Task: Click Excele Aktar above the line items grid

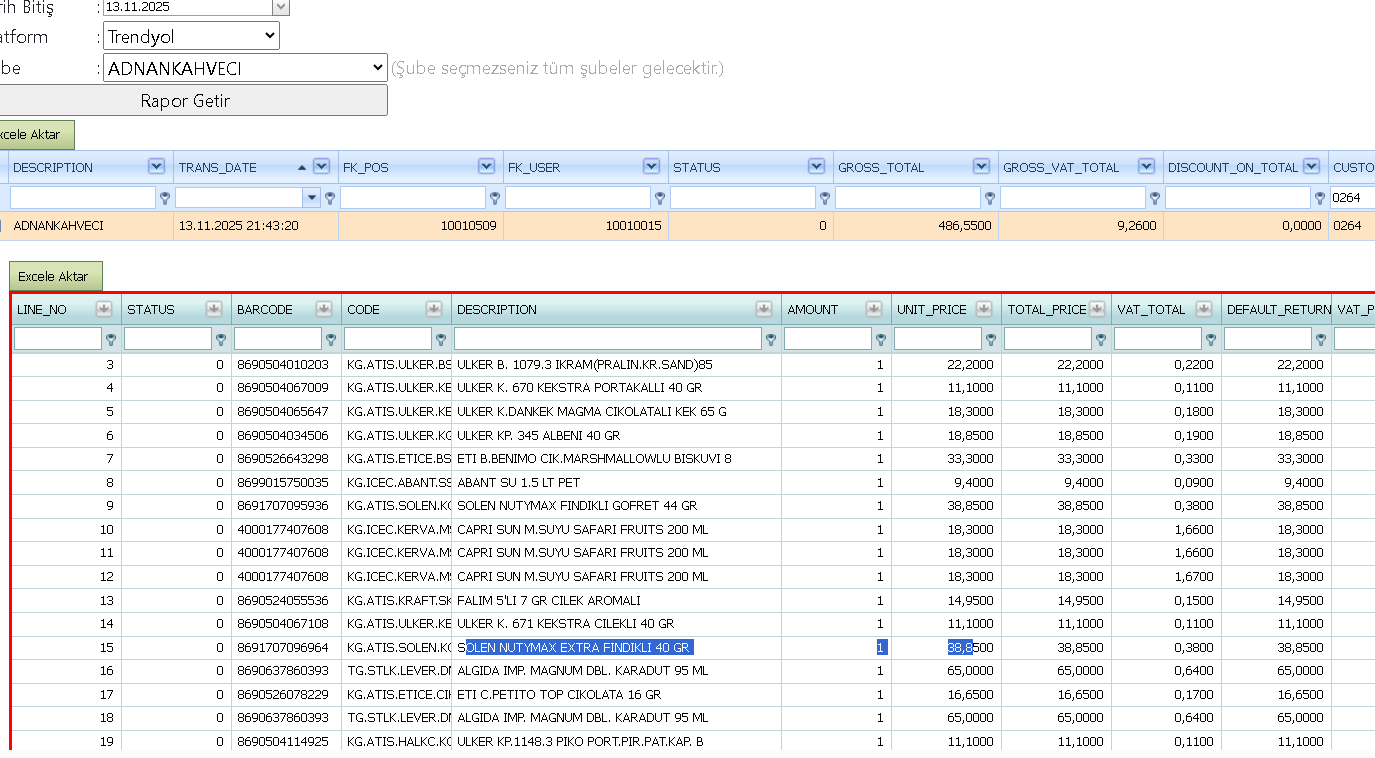Action: click(x=56, y=276)
